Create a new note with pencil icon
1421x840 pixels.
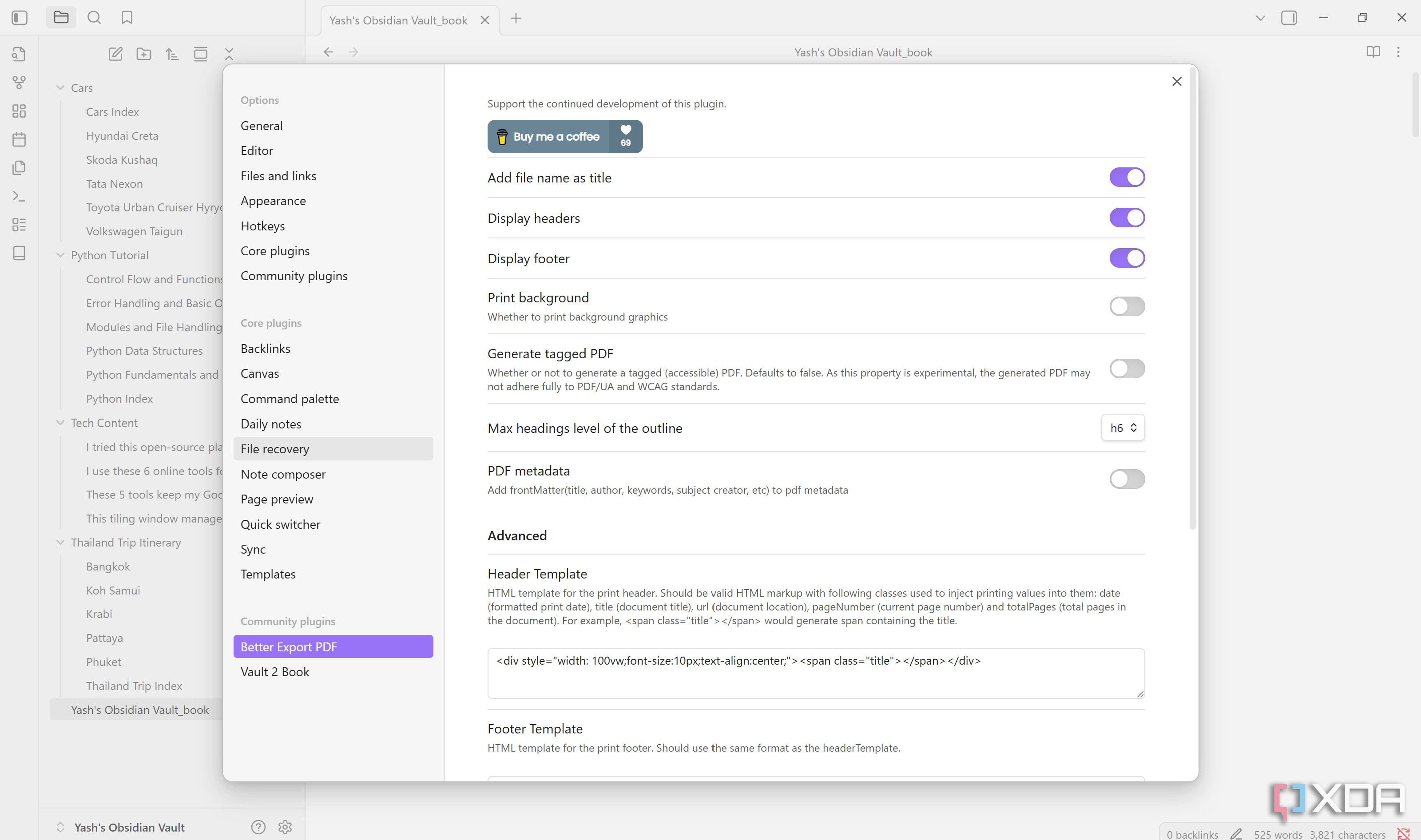point(115,54)
